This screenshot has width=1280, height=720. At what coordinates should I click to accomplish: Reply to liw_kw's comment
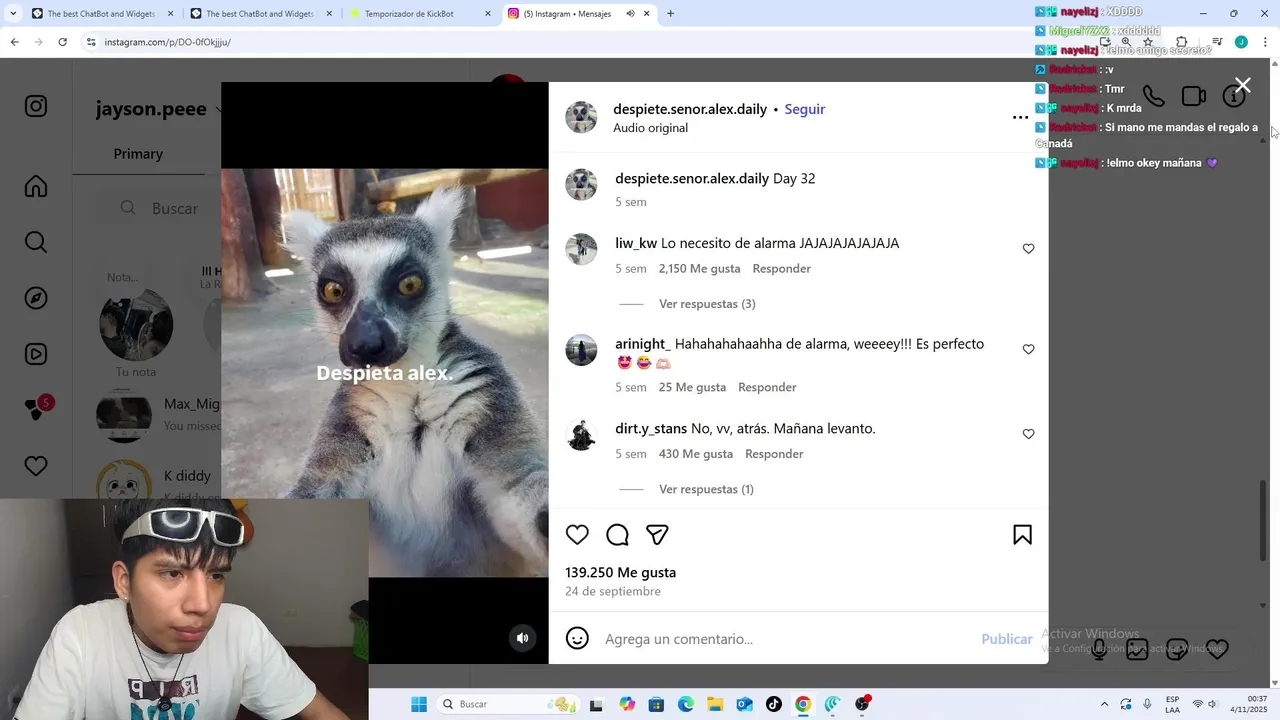(x=782, y=269)
